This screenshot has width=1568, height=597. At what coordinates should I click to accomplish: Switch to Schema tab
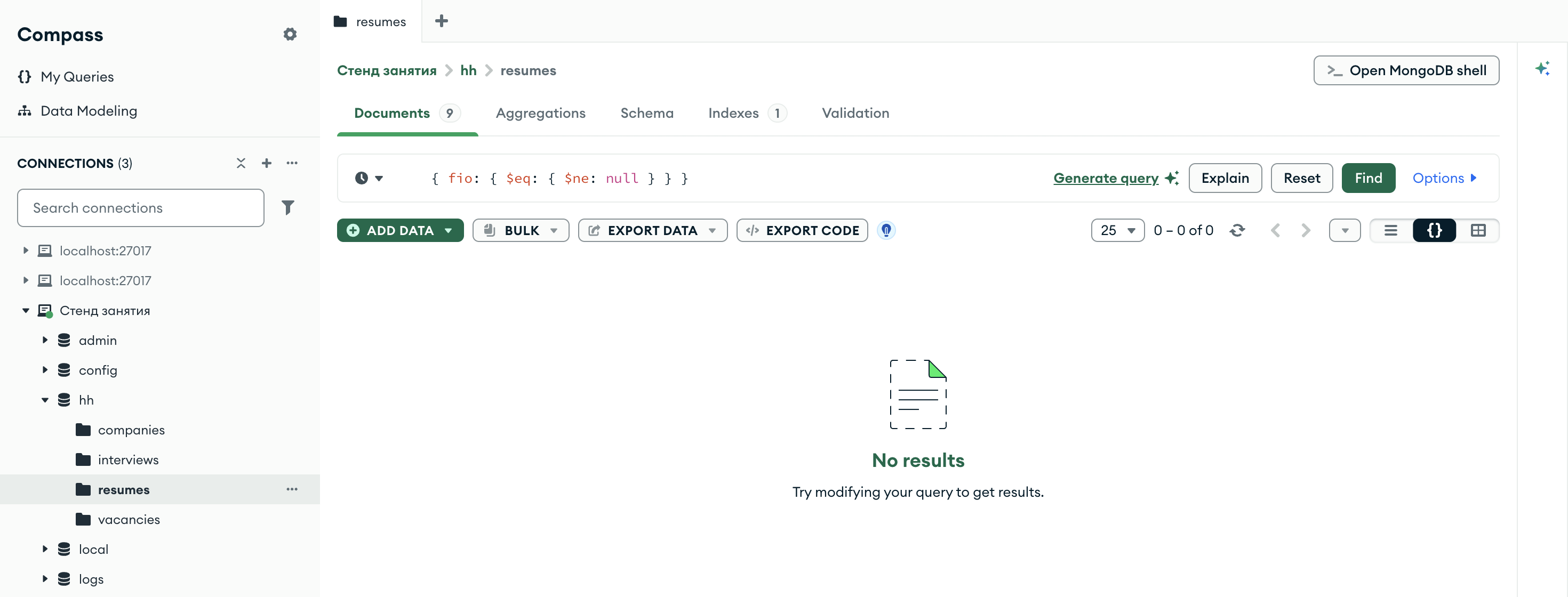click(x=647, y=113)
